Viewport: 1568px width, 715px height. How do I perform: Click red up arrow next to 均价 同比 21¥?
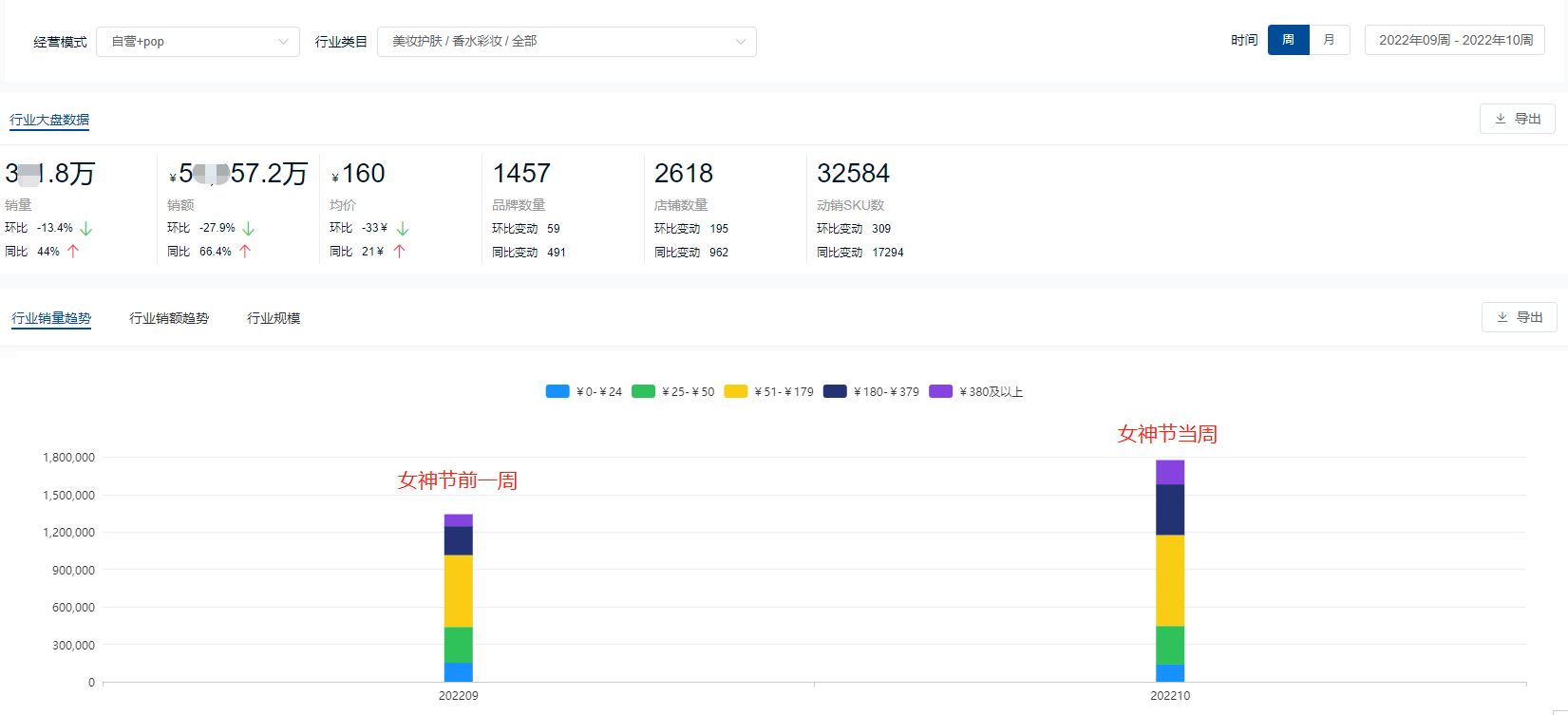[x=399, y=252]
